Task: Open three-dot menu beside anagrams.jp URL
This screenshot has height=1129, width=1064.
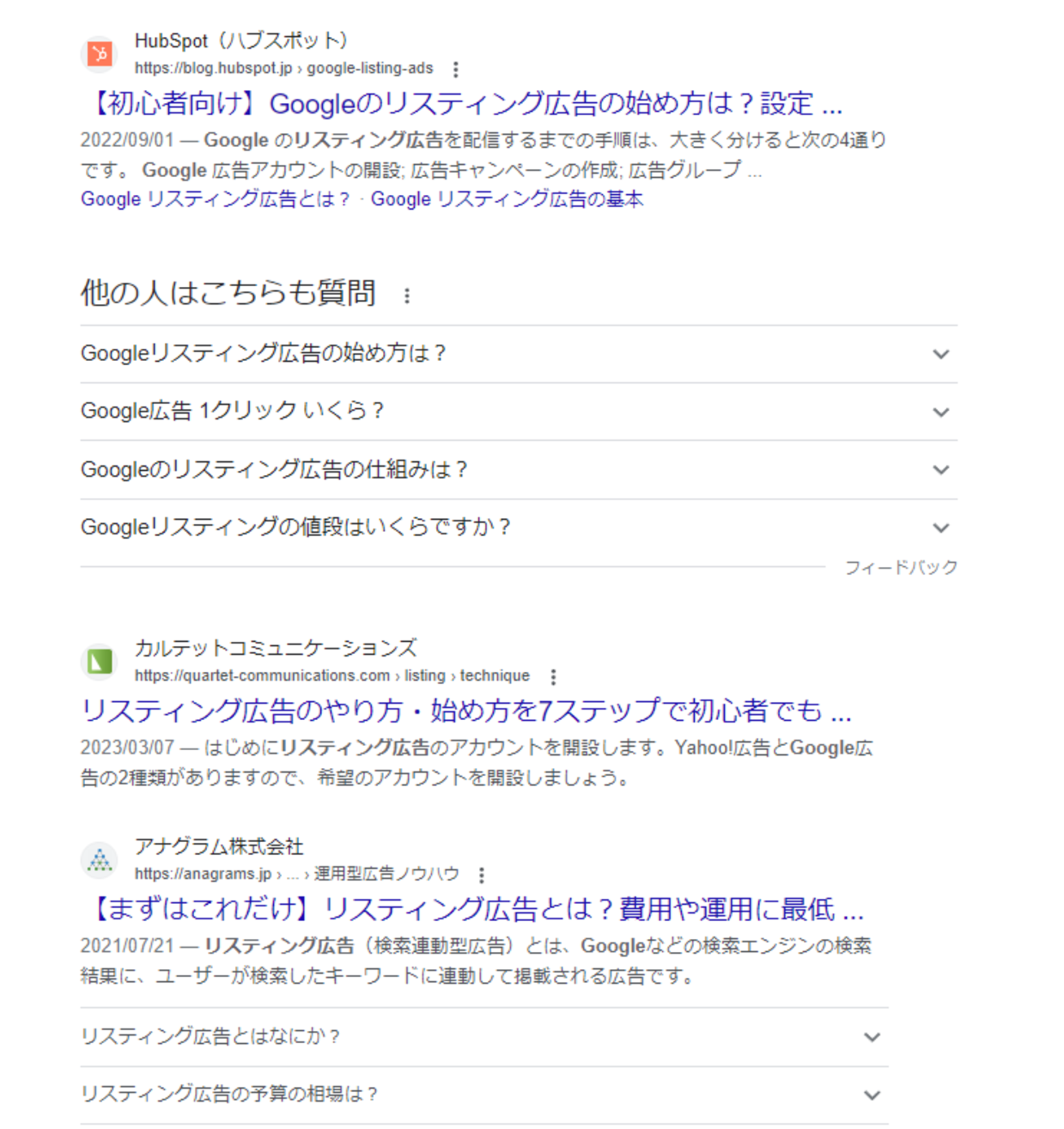Action: tap(481, 875)
